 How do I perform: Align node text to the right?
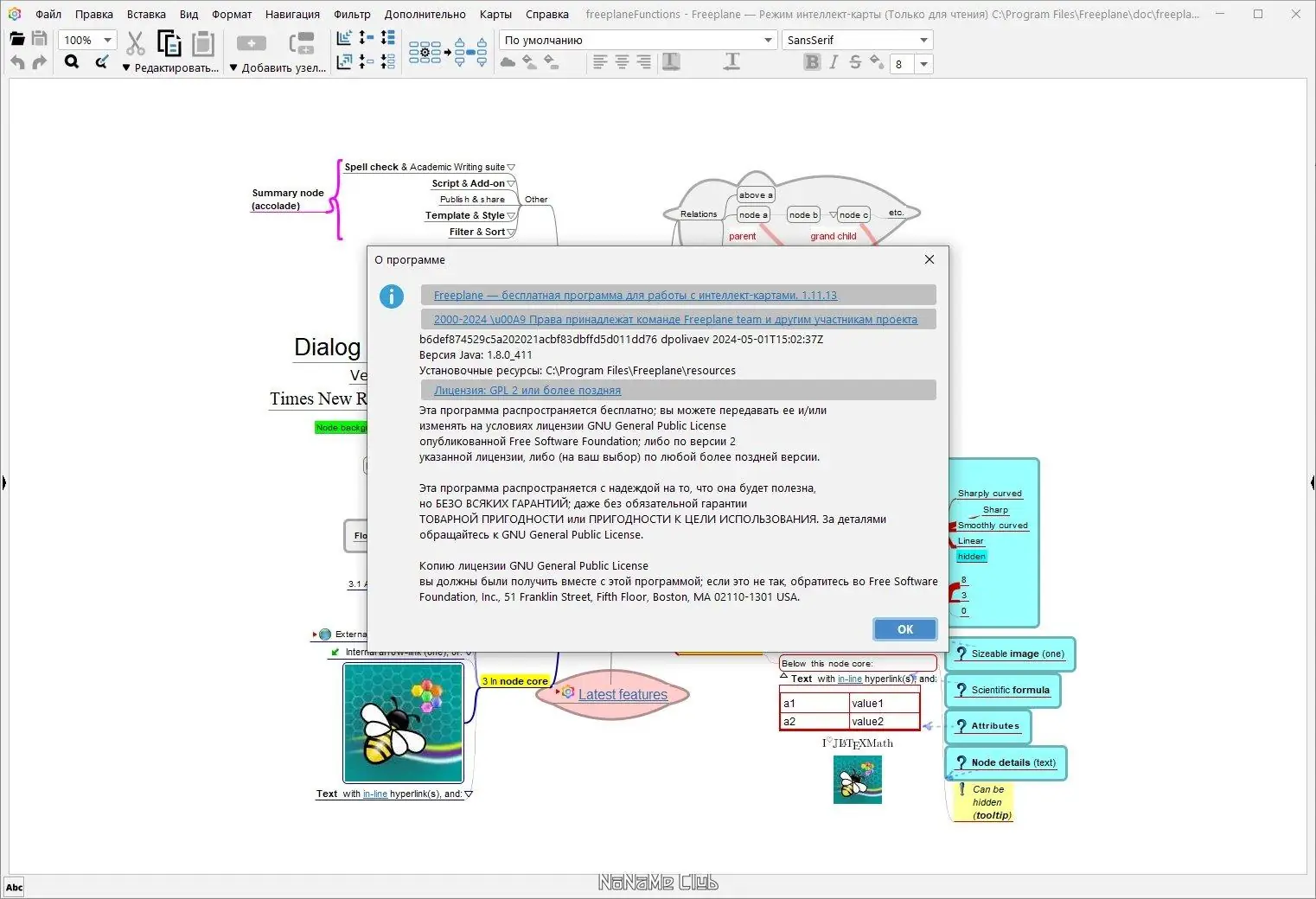(x=643, y=62)
